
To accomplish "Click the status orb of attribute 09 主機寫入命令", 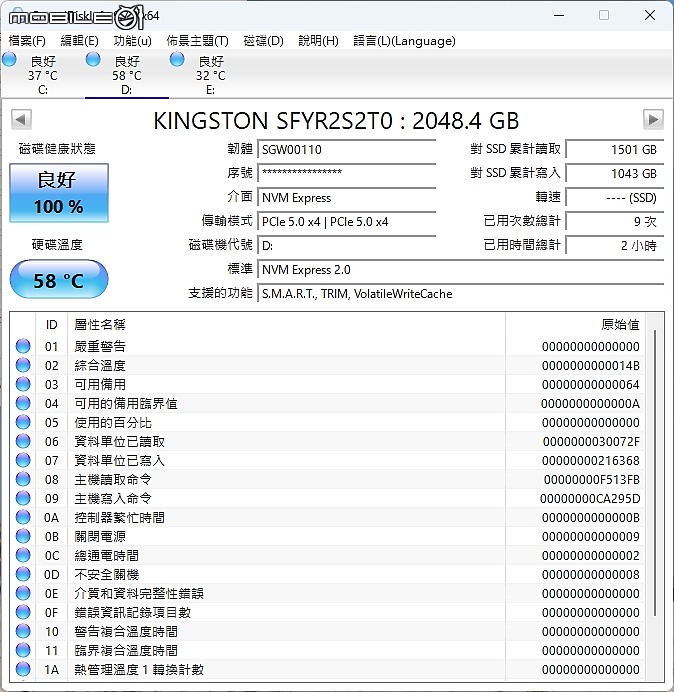I will point(23,498).
